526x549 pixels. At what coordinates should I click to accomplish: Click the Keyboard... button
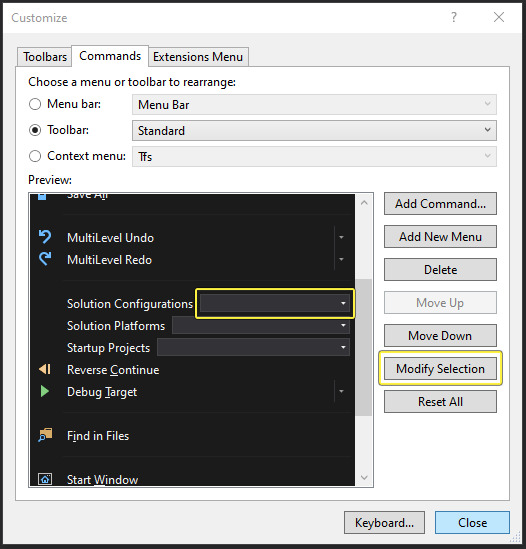(385, 522)
